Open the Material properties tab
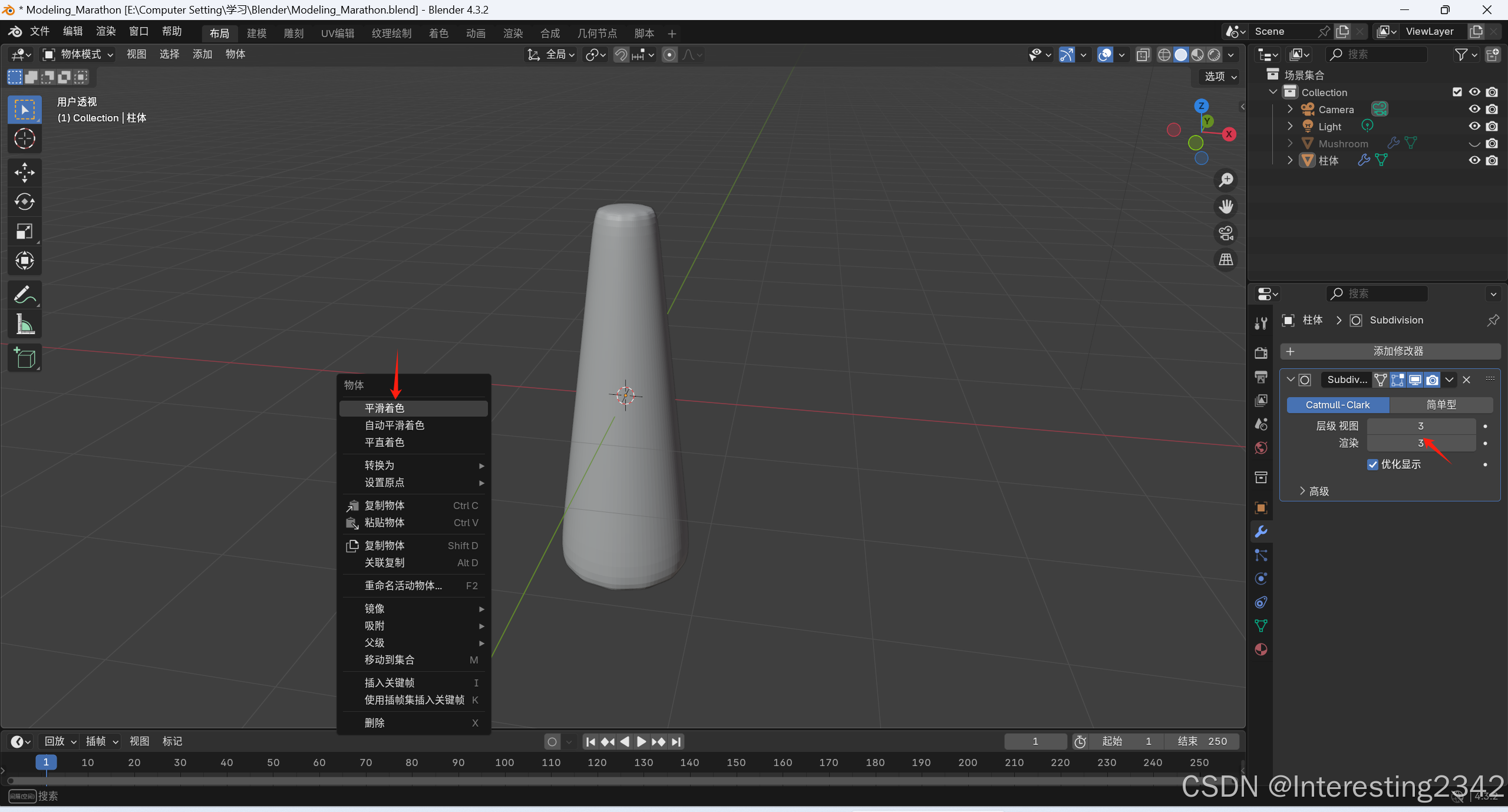The image size is (1508, 812). [x=1261, y=649]
